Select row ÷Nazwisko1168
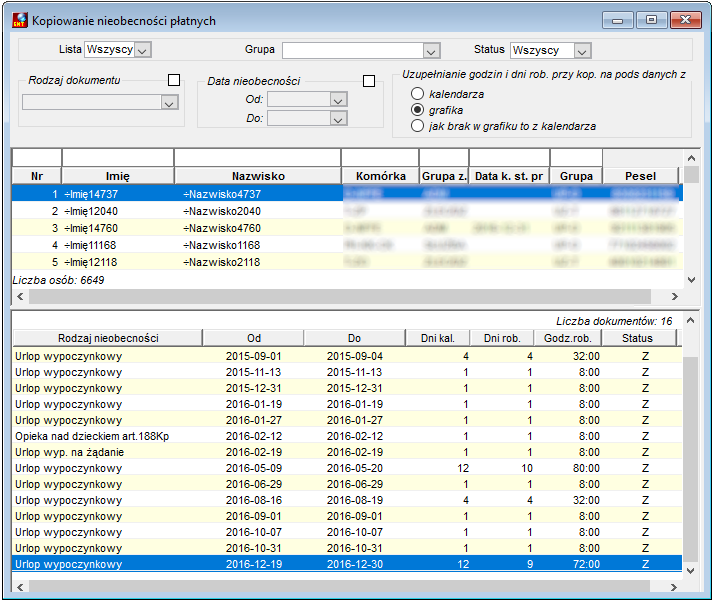The width and height of the screenshot is (713, 601). coord(347,245)
